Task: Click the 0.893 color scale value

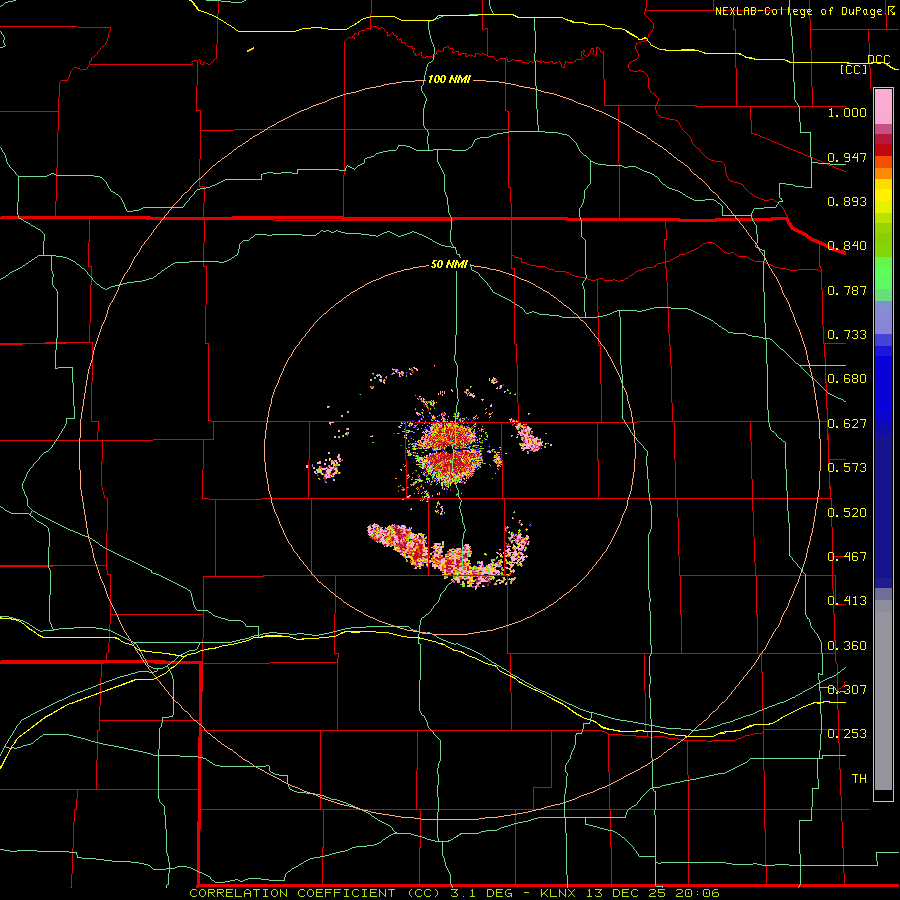Action: point(847,201)
